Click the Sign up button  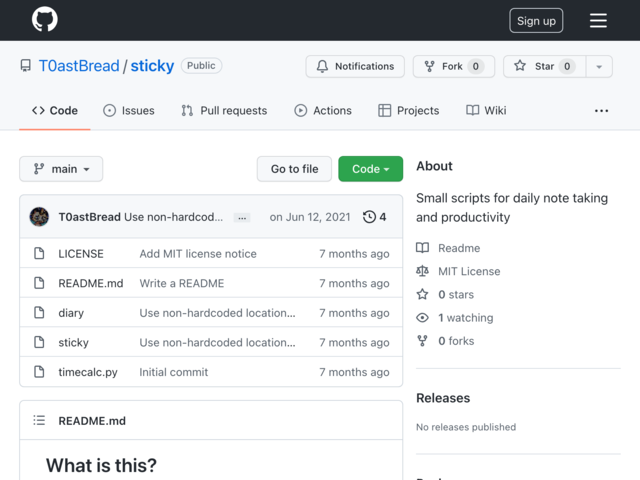[x=536, y=20]
